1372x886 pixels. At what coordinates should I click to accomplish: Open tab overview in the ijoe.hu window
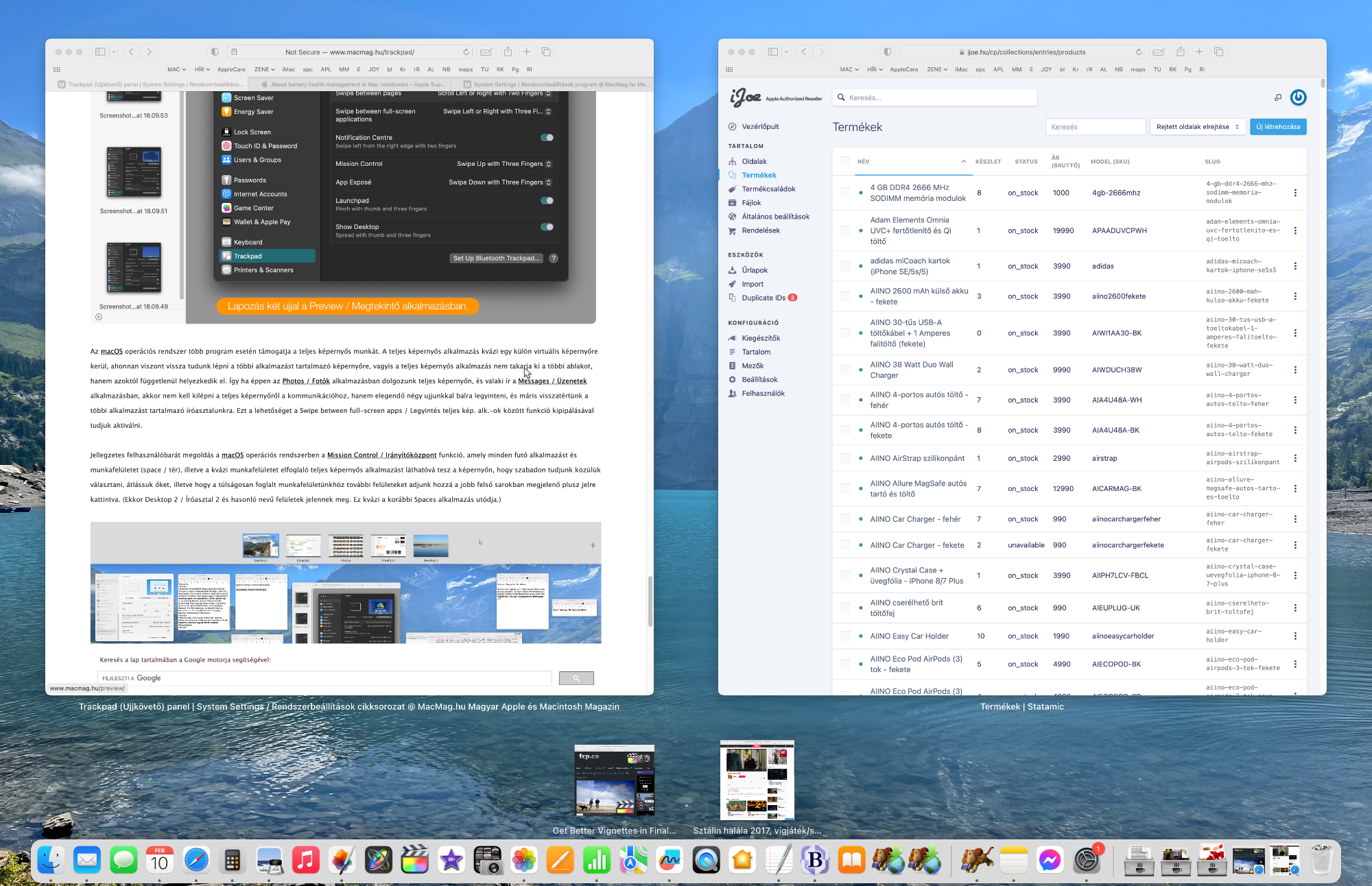pyautogui.click(x=1218, y=51)
